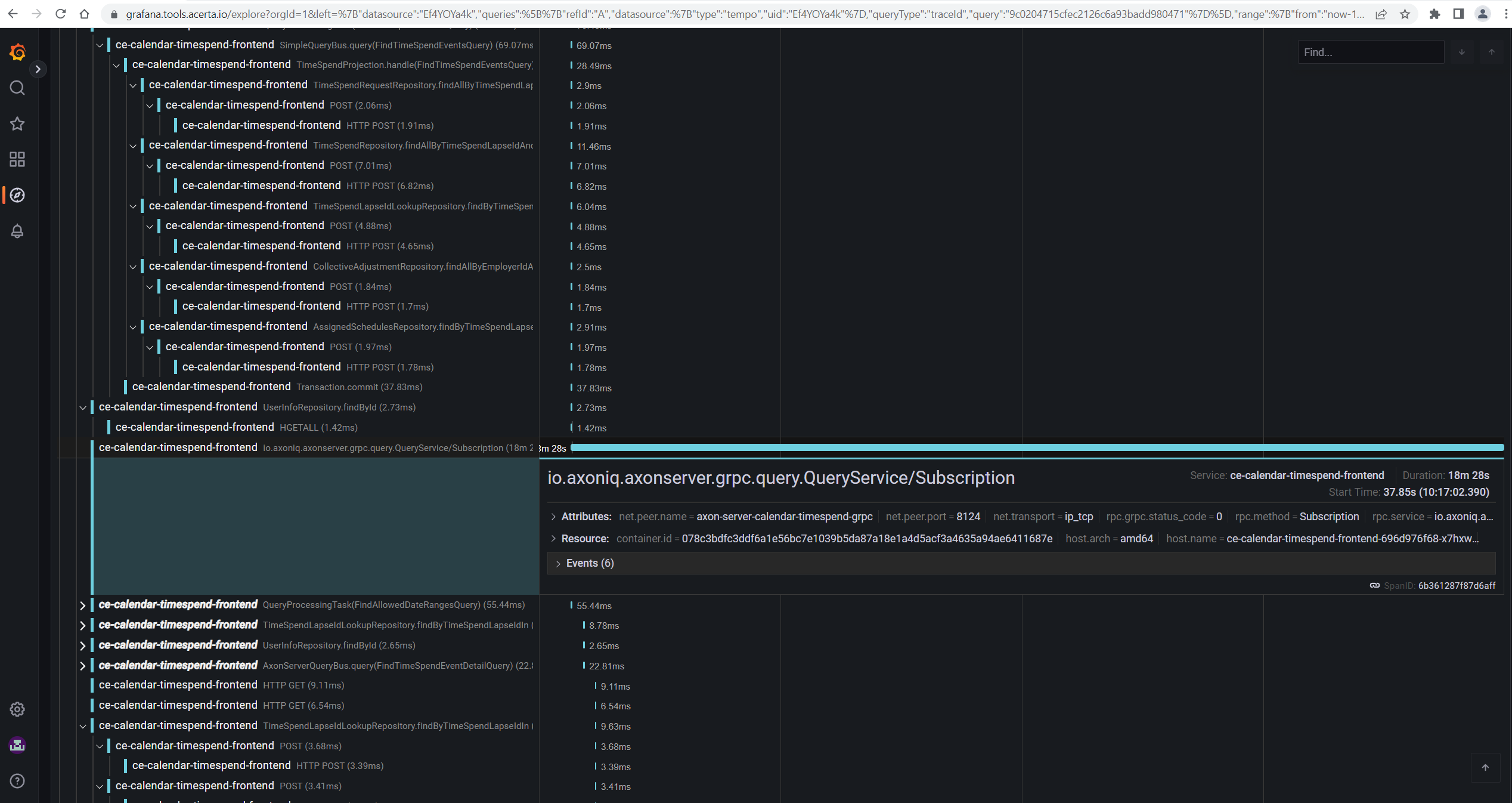Click in the Find search field
The width and height of the screenshot is (1512, 803).
click(1370, 52)
